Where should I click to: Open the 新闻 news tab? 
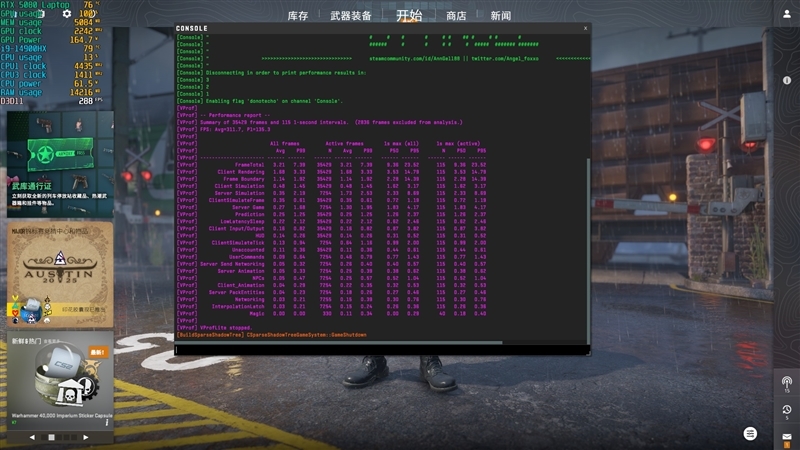point(501,16)
